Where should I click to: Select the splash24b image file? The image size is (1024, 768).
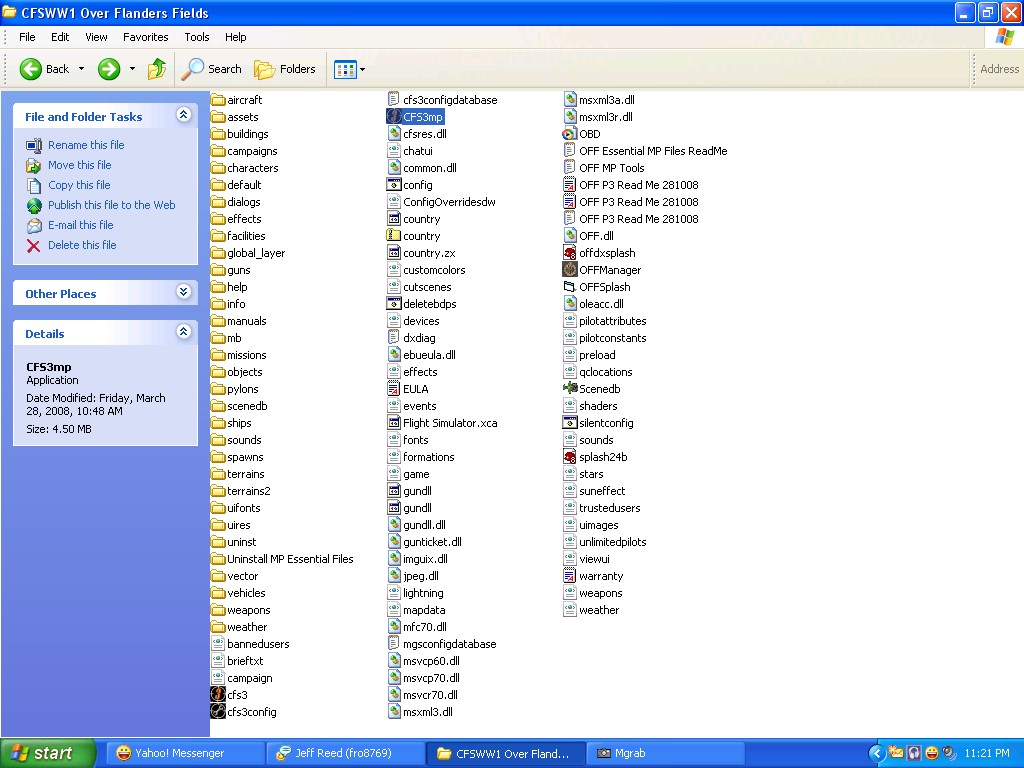(595, 456)
